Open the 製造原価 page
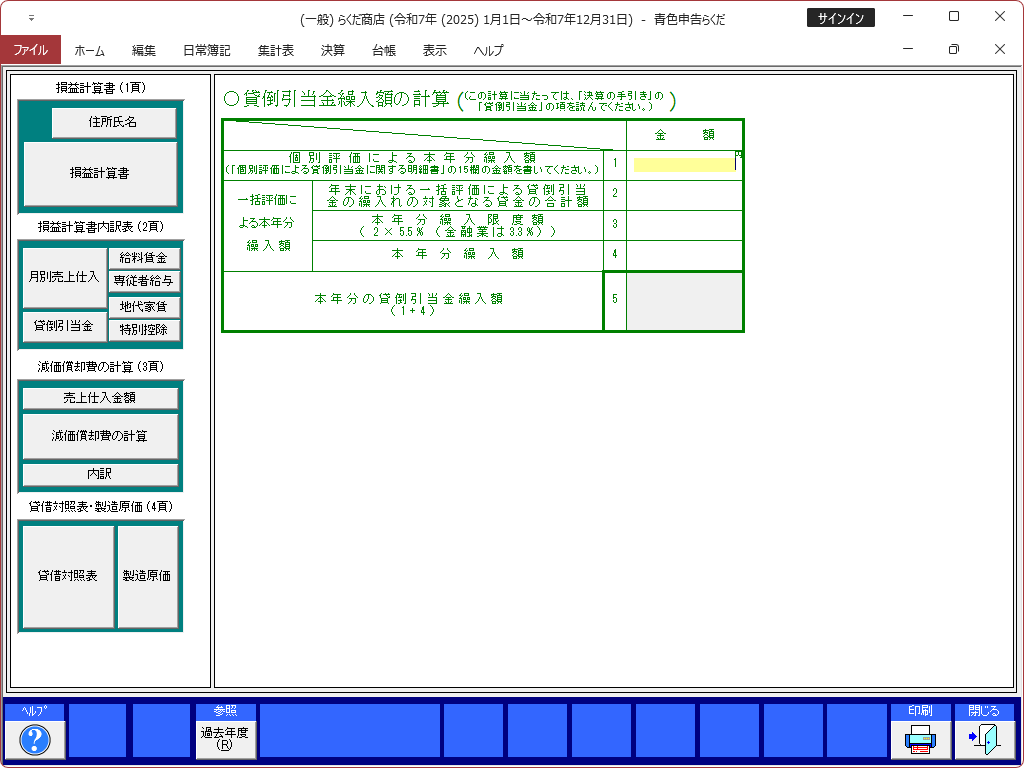This screenshot has height=768, width=1024. click(x=147, y=576)
